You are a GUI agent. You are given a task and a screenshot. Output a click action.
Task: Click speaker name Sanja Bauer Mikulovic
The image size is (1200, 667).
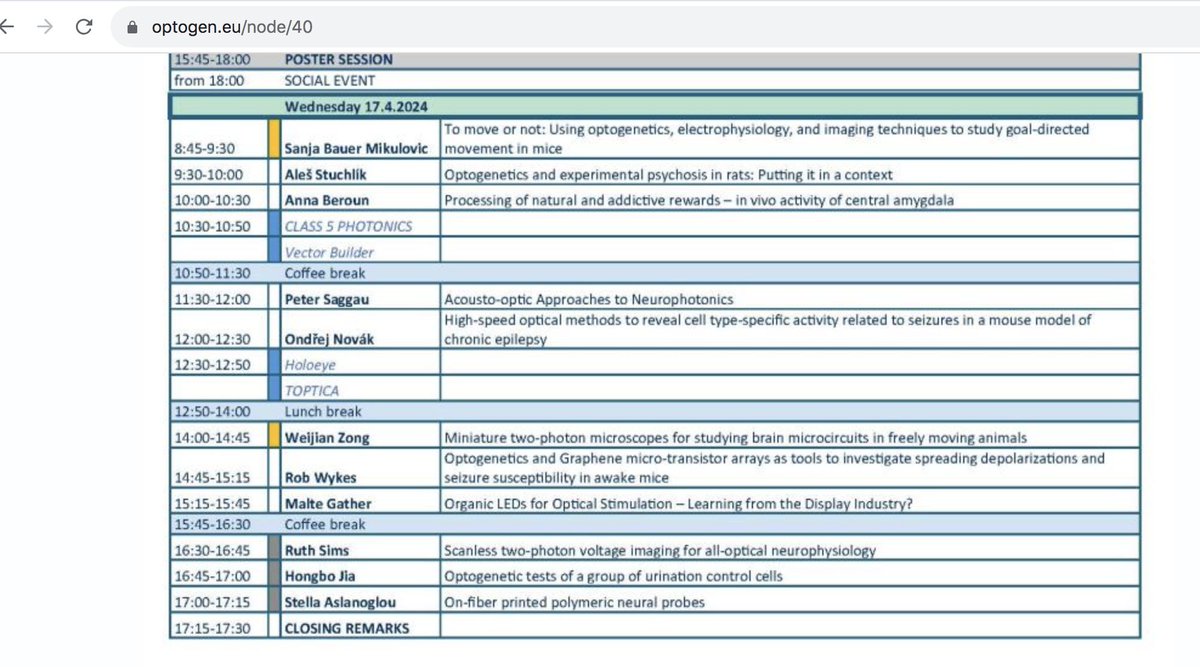coord(356,149)
